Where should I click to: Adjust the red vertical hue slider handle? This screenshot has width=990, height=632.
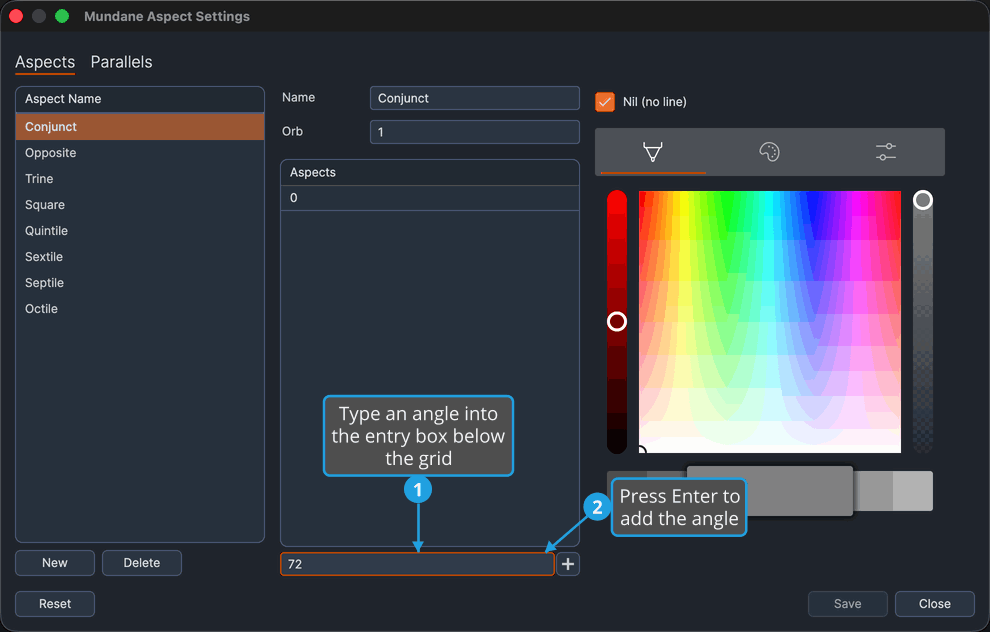pos(617,321)
